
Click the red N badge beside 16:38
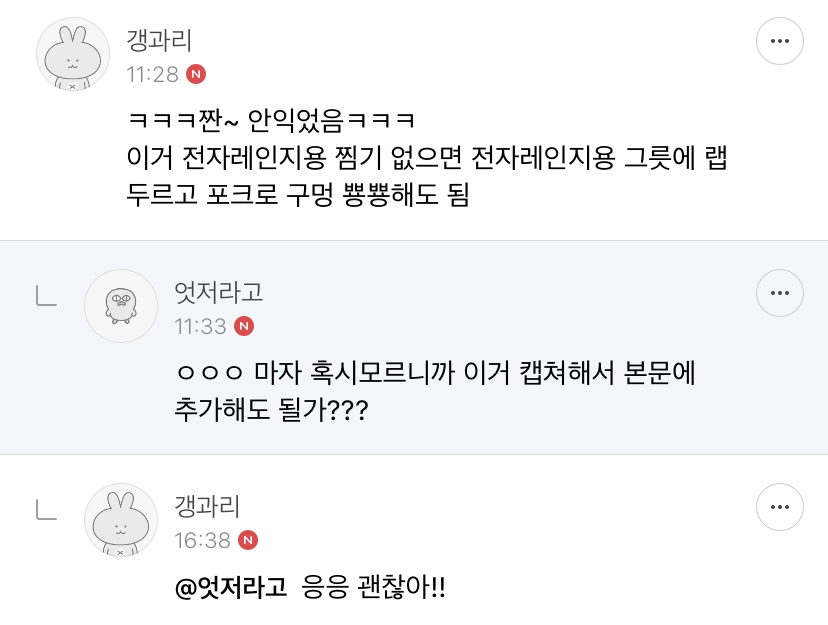[248, 540]
